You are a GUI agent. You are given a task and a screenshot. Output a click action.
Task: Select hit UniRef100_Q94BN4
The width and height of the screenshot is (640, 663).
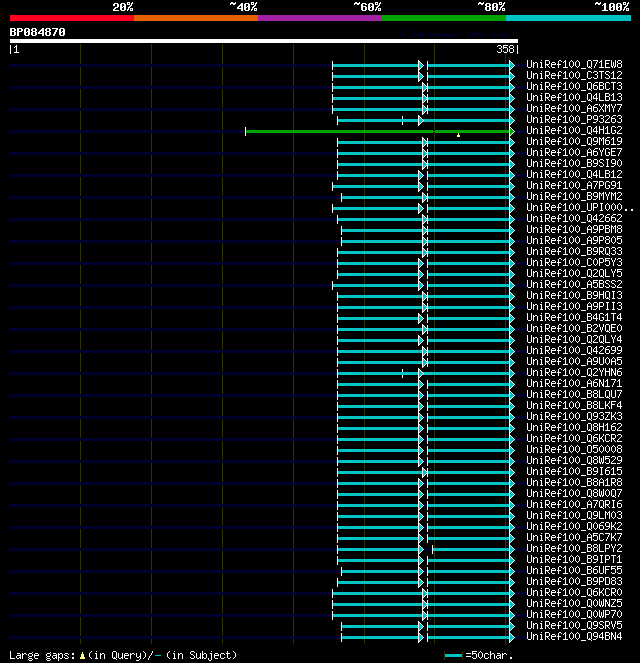(x=574, y=636)
